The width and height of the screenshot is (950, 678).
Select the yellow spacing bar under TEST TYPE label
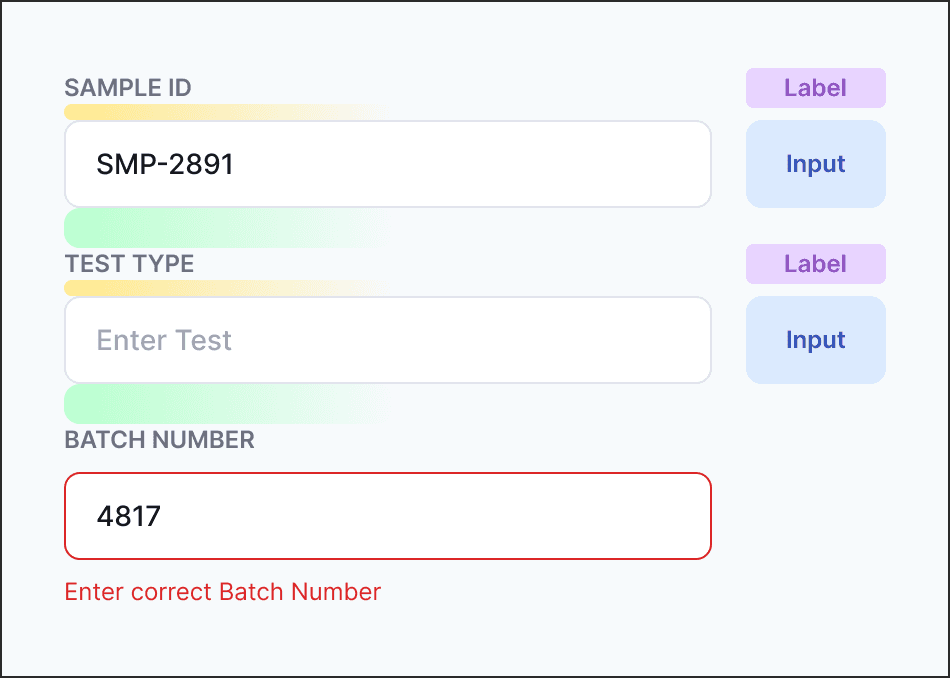click(224, 288)
